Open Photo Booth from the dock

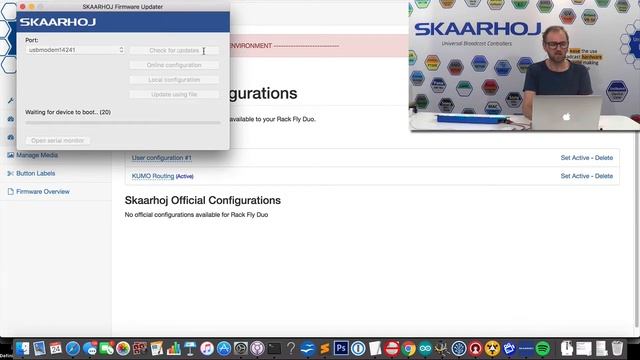[x=140, y=349]
